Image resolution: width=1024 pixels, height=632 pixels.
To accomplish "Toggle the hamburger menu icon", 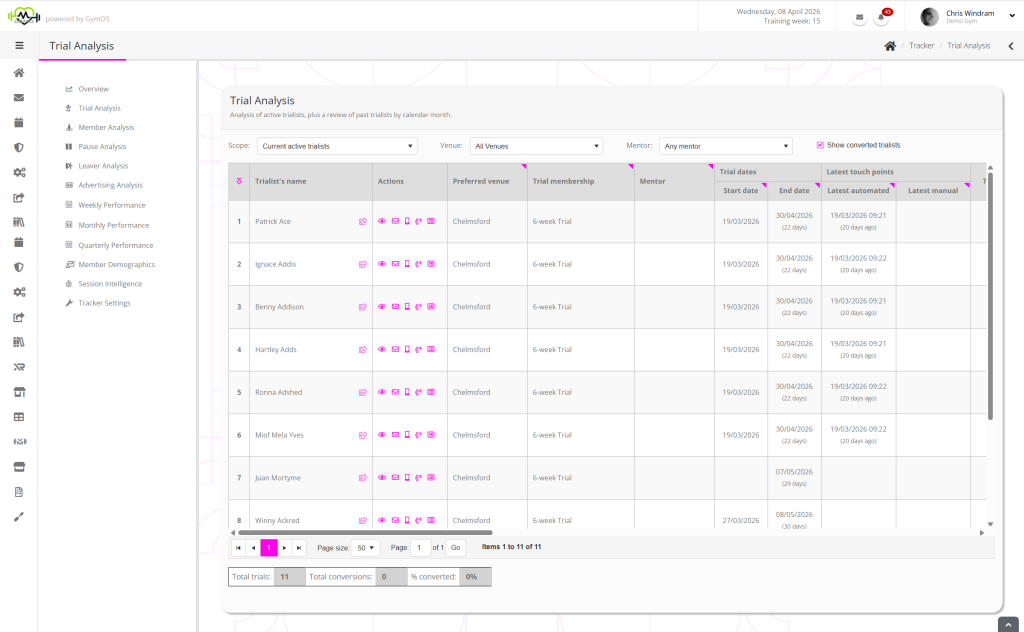I will pyautogui.click(x=19, y=46).
